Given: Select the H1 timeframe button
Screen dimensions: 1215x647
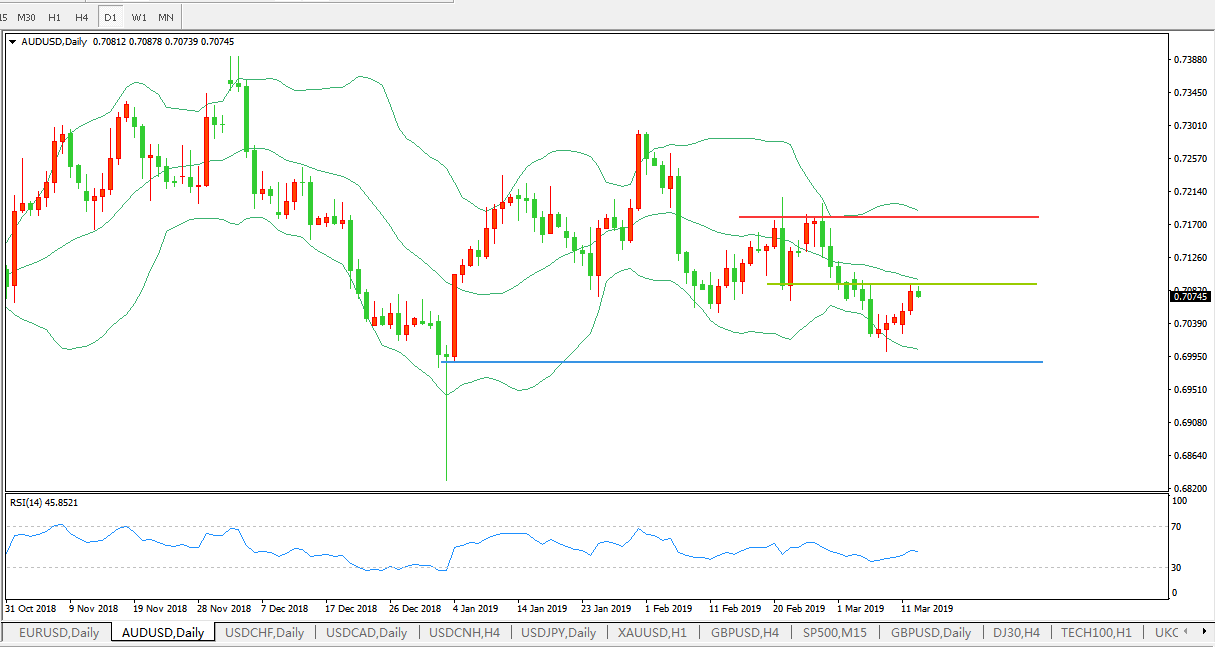Looking at the screenshot, I should pyautogui.click(x=54, y=17).
